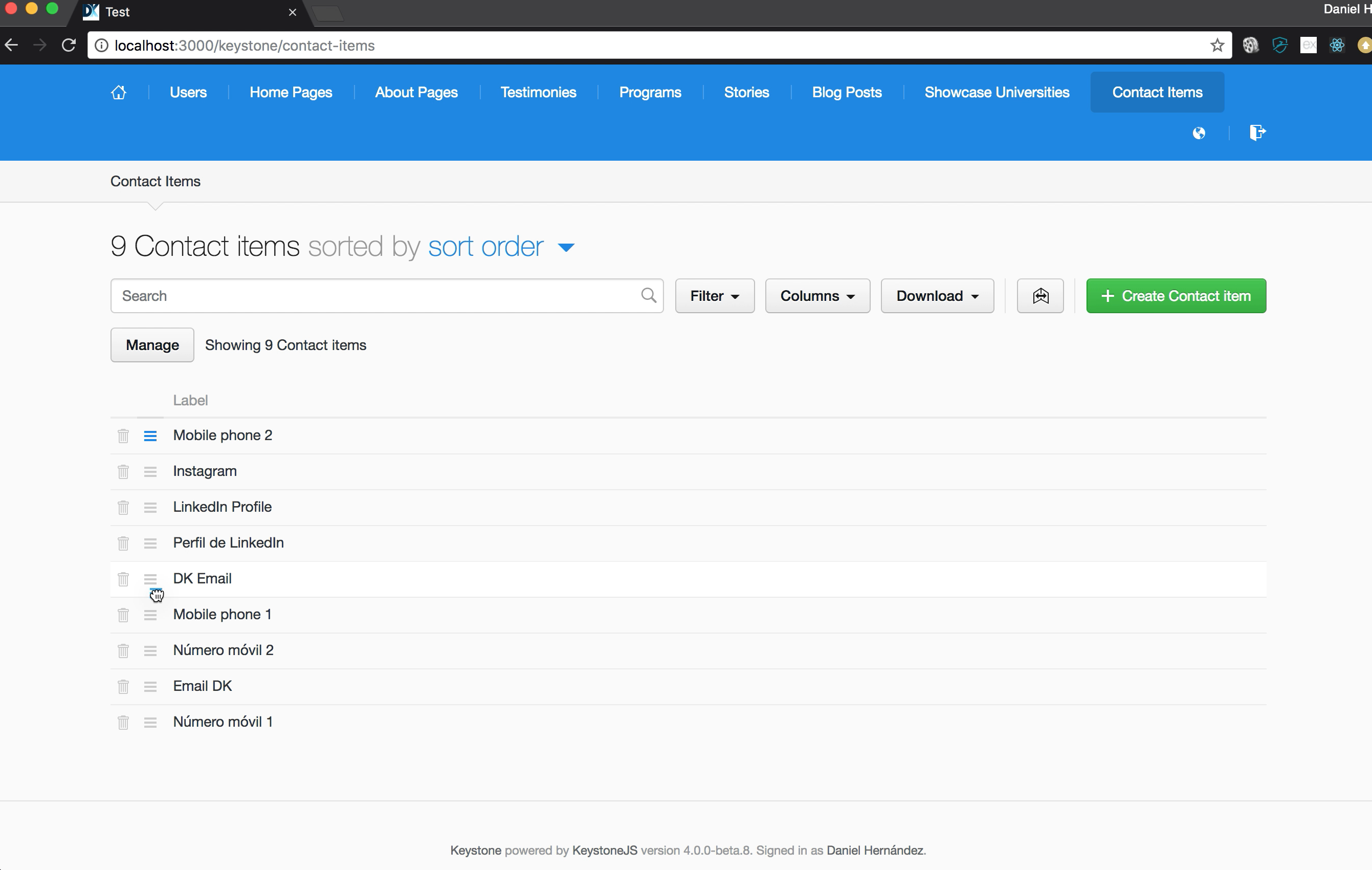Click drag handle beside Email DK

coord(150,686)
